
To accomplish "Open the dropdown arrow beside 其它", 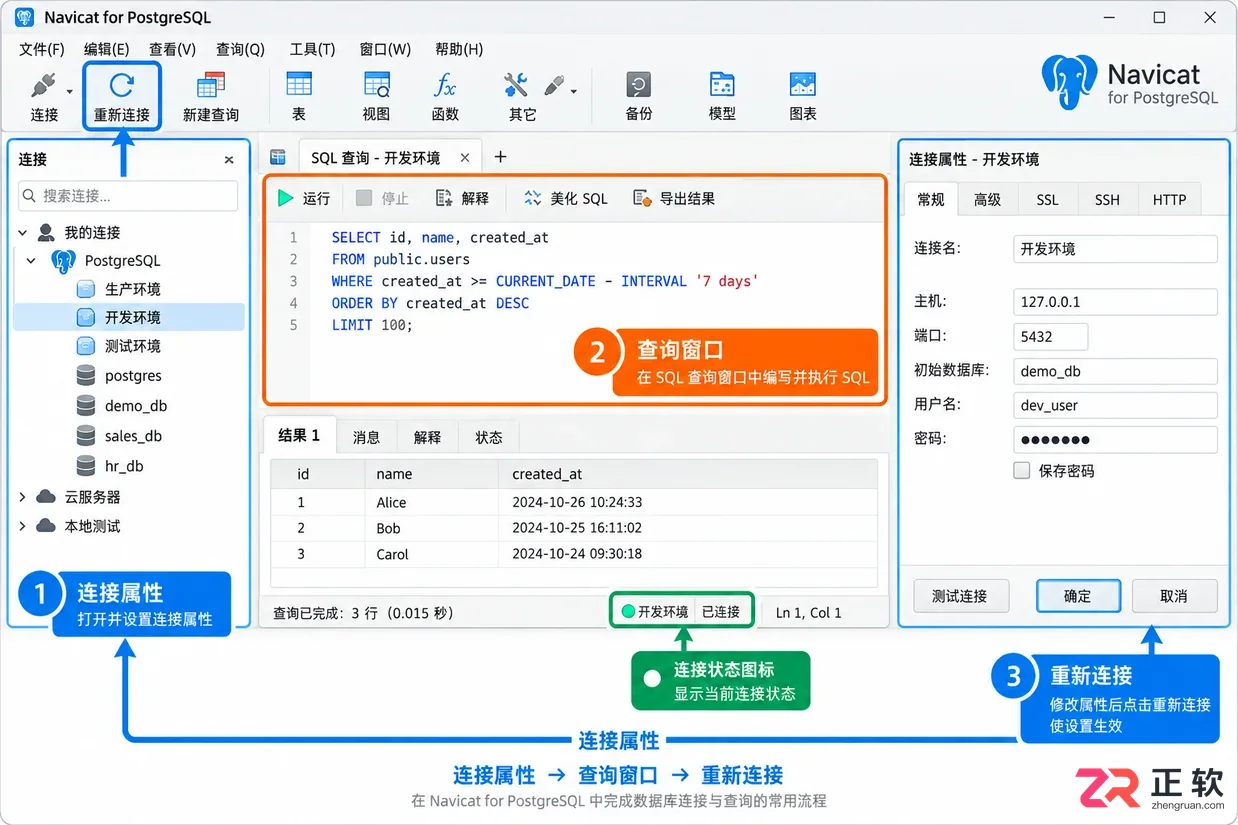I will [x=574, y=91].
